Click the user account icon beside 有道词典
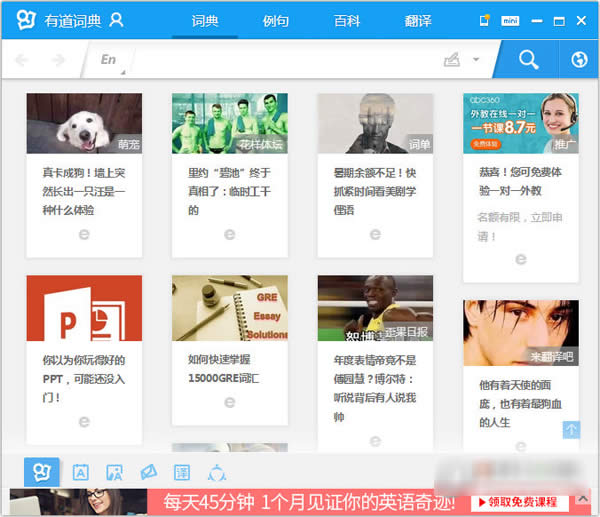 [x=117, y=19]
